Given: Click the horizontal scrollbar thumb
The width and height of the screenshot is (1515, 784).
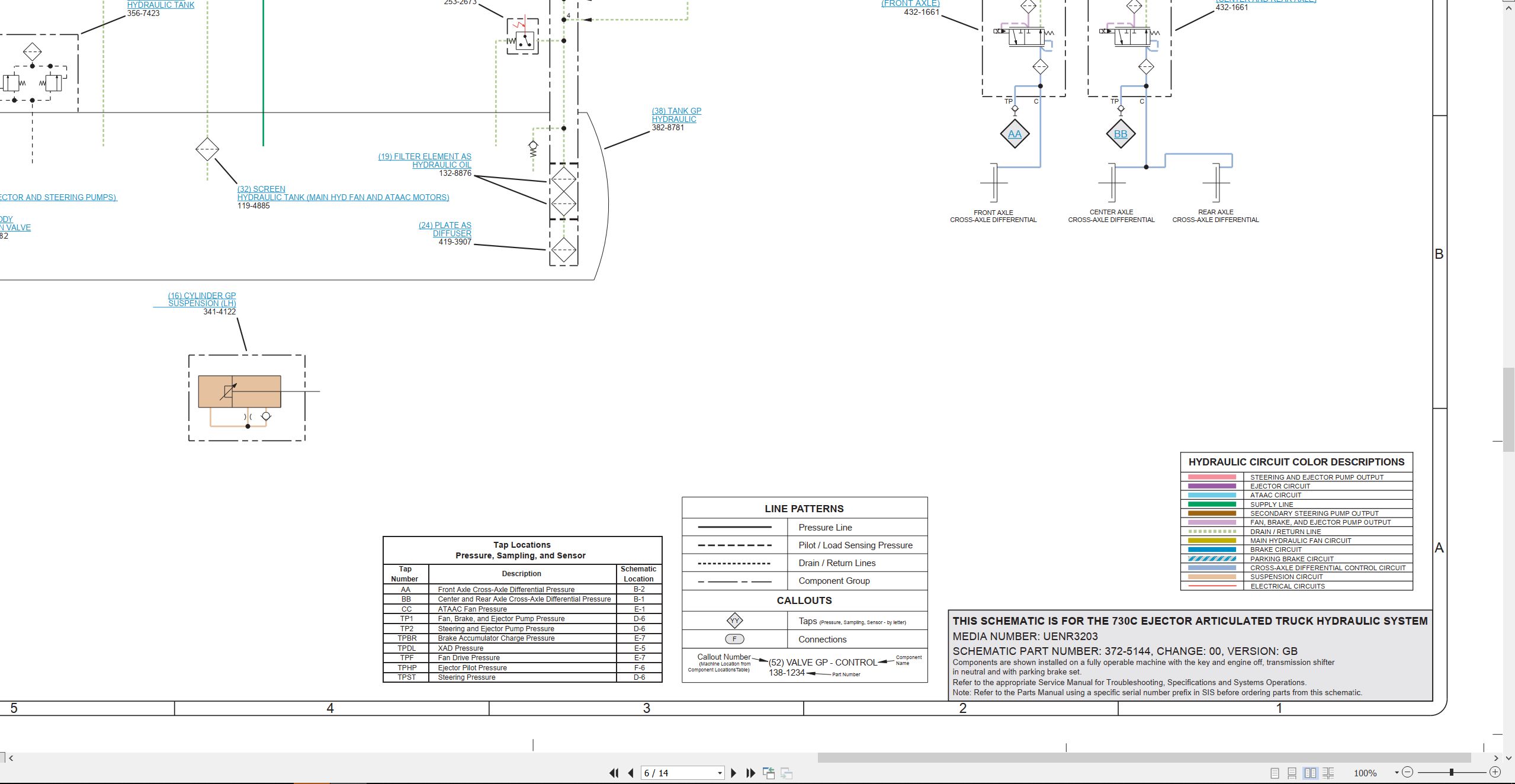Looking at the screenshot, I should tap(1144, 757).
